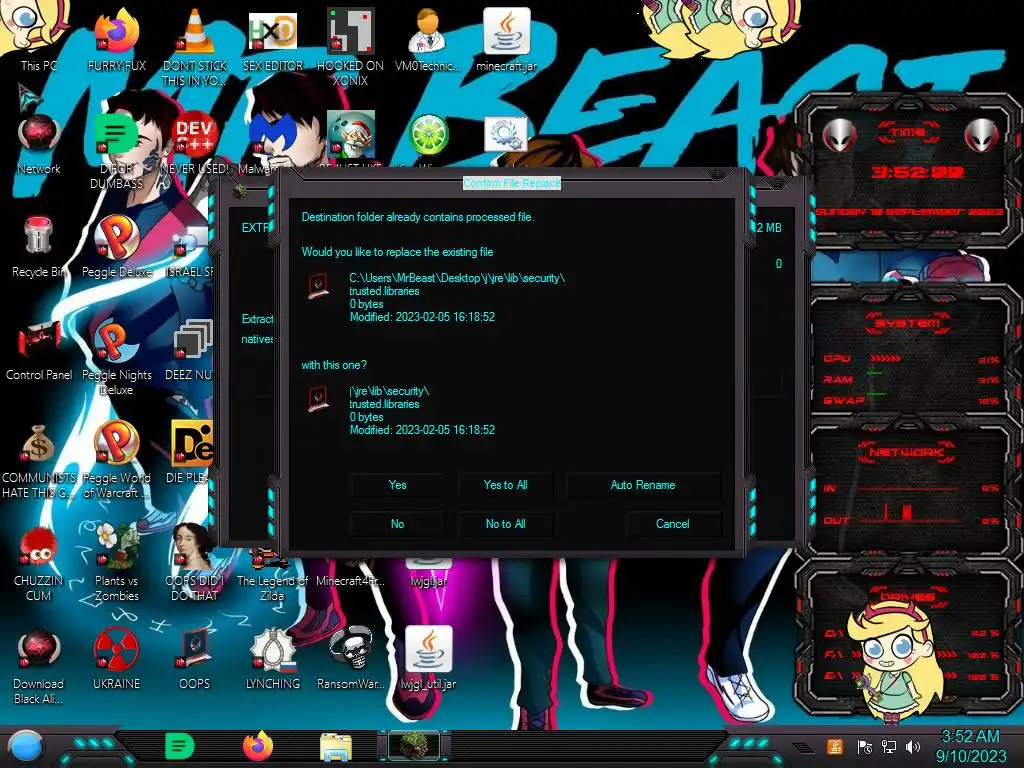
Task: Select the money bag COMMUNISTS HATE icon
Action: pos(39,460)
